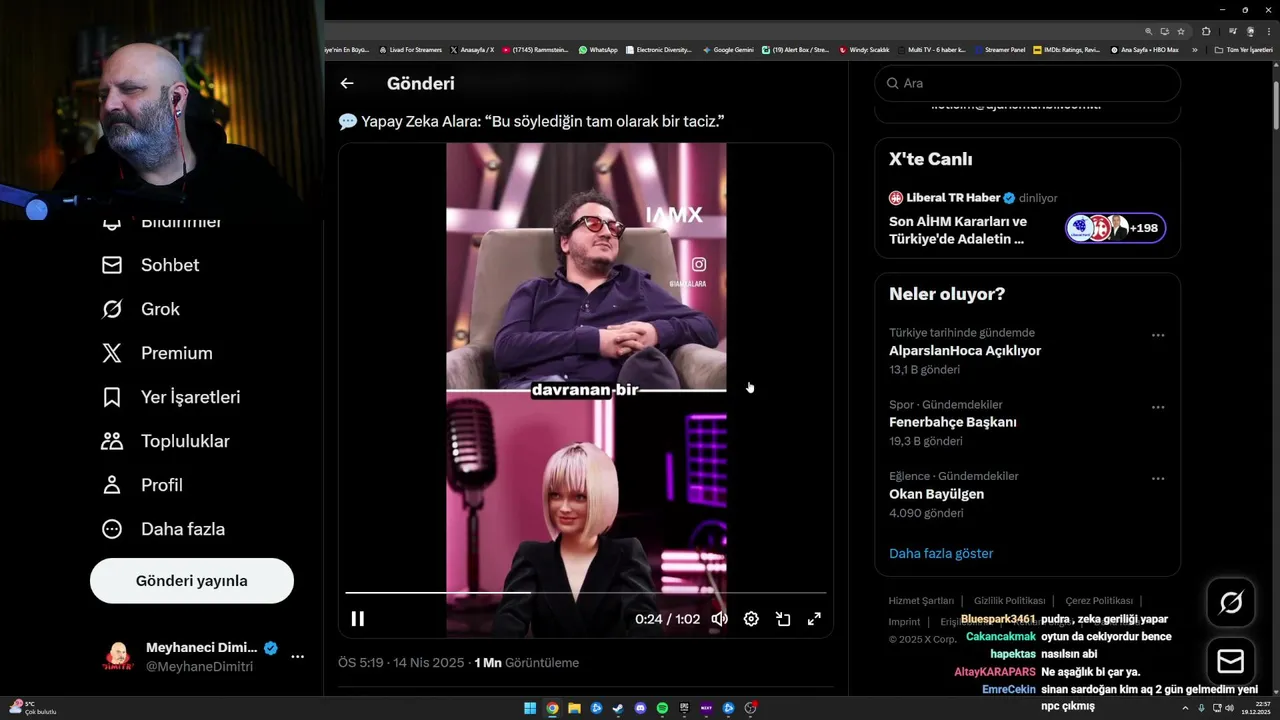The width and height of the screenshot is (1280, 720).
Task: Open Hizmet Şartları link
Action: coord(921,601)
